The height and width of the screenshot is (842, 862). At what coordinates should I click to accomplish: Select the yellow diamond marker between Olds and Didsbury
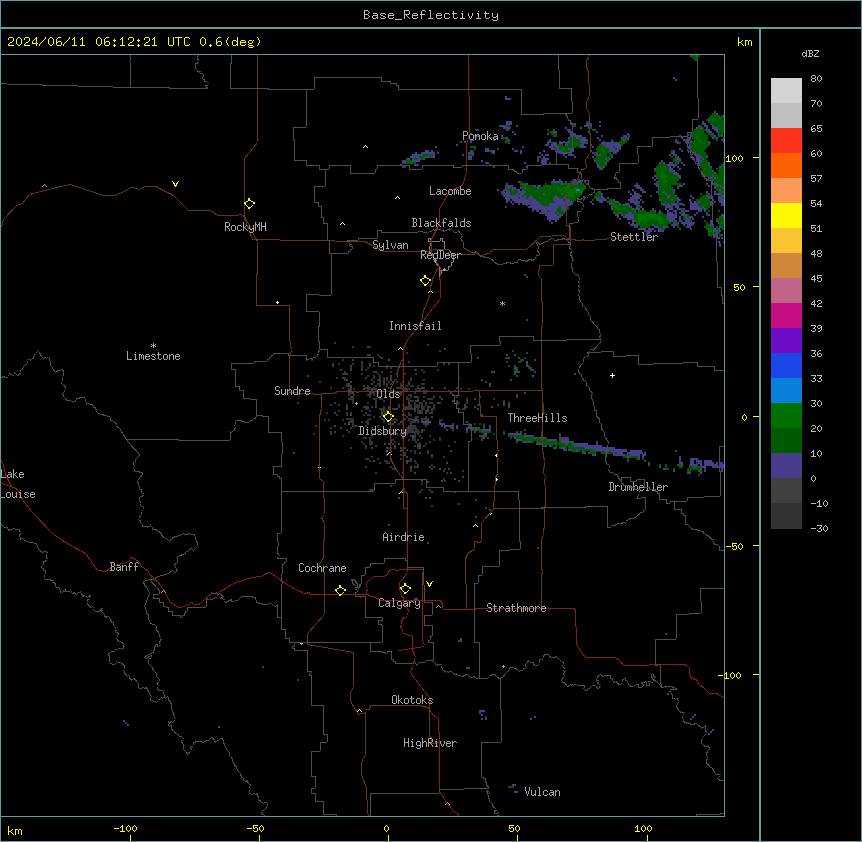[388, 417]
